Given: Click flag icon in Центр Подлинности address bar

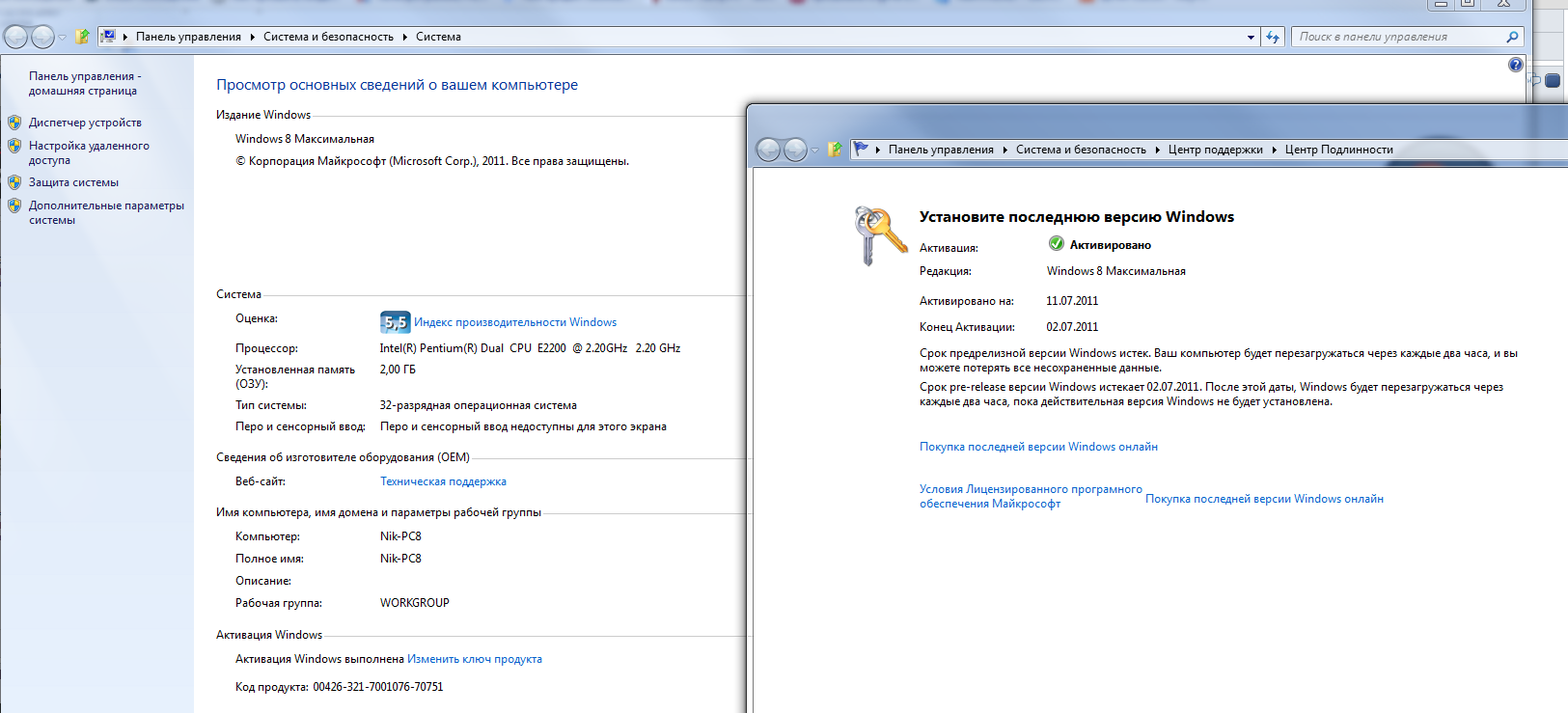Looking at the screenshot, I should 861,150.
